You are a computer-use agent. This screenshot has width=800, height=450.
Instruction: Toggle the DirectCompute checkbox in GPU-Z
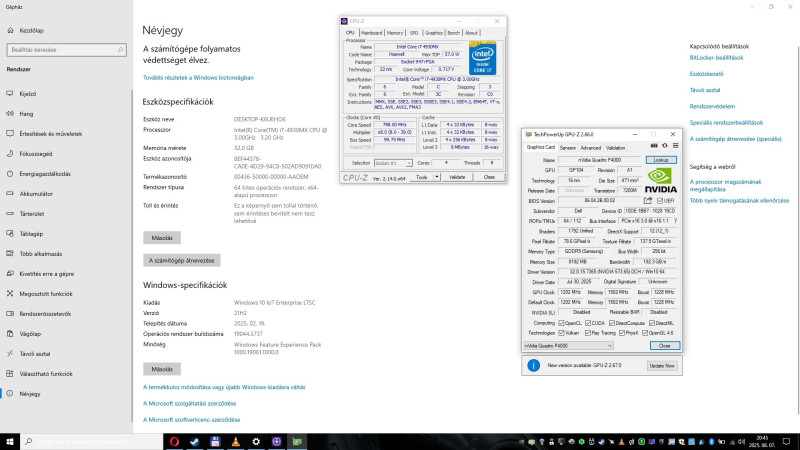(x=612, y=323)
